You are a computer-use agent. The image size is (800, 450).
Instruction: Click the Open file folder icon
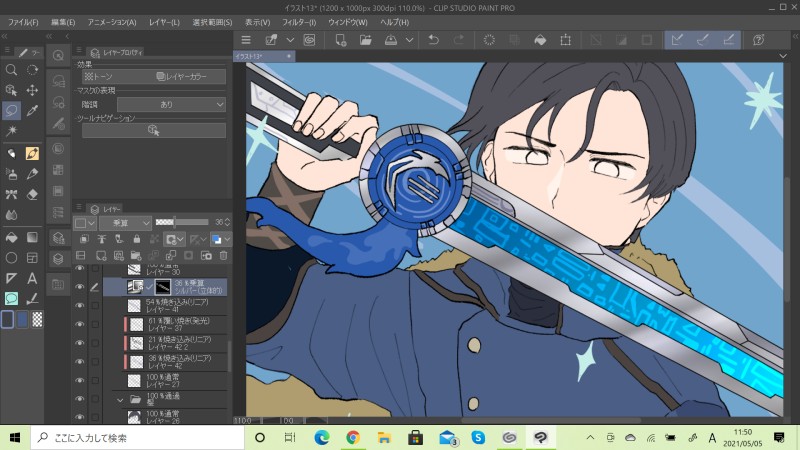[366, 40]
